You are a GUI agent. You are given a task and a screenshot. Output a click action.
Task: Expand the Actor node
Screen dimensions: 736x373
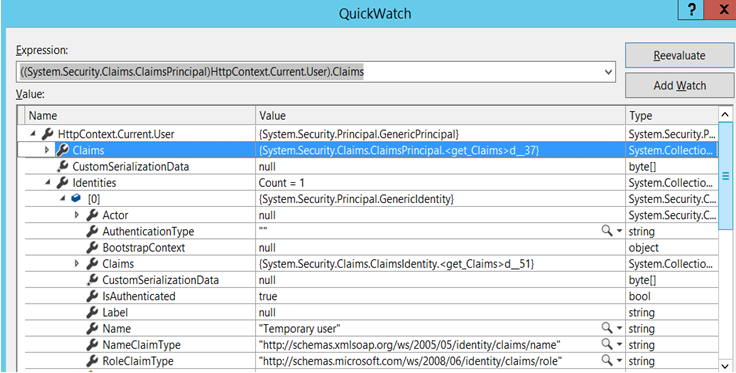point(77,215)
